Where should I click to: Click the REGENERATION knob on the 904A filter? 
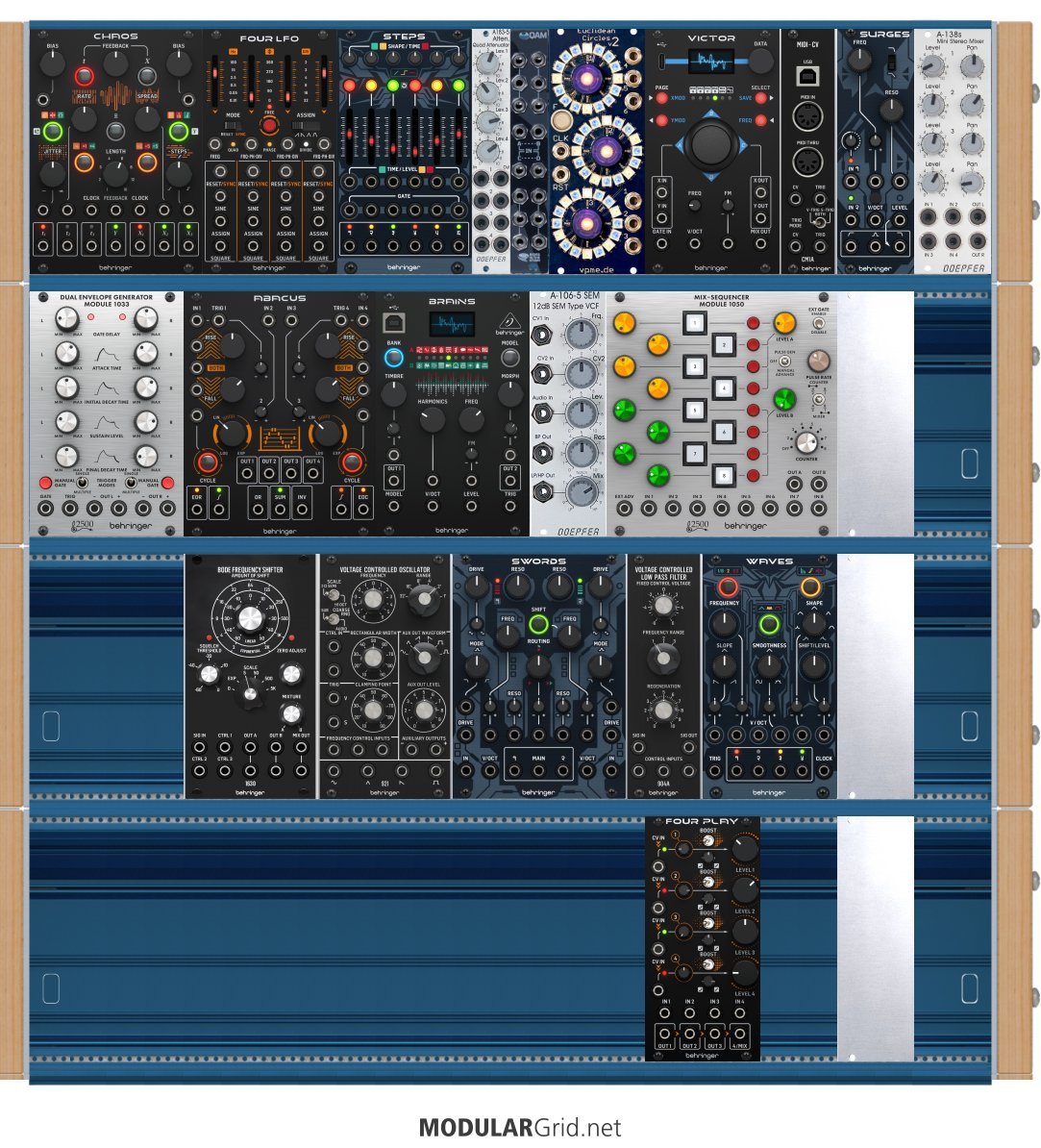tap(663, 710)
